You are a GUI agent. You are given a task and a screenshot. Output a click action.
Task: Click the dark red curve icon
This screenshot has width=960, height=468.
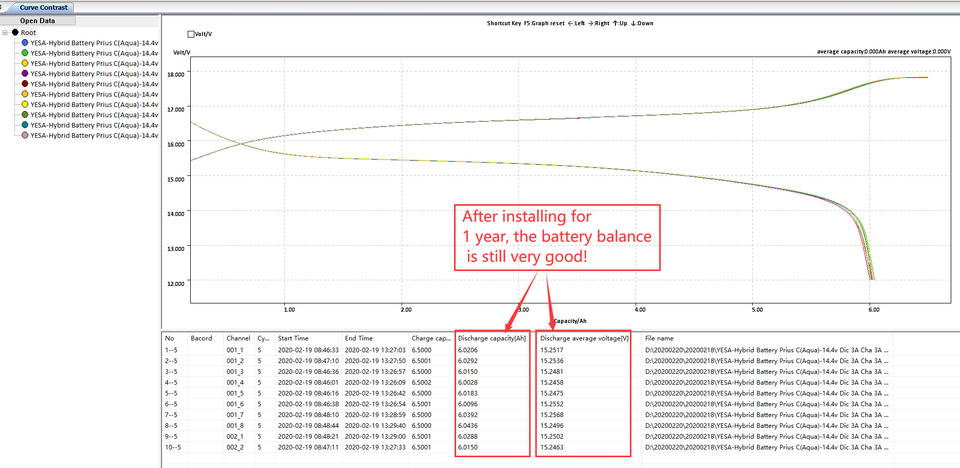click(25, 84)
